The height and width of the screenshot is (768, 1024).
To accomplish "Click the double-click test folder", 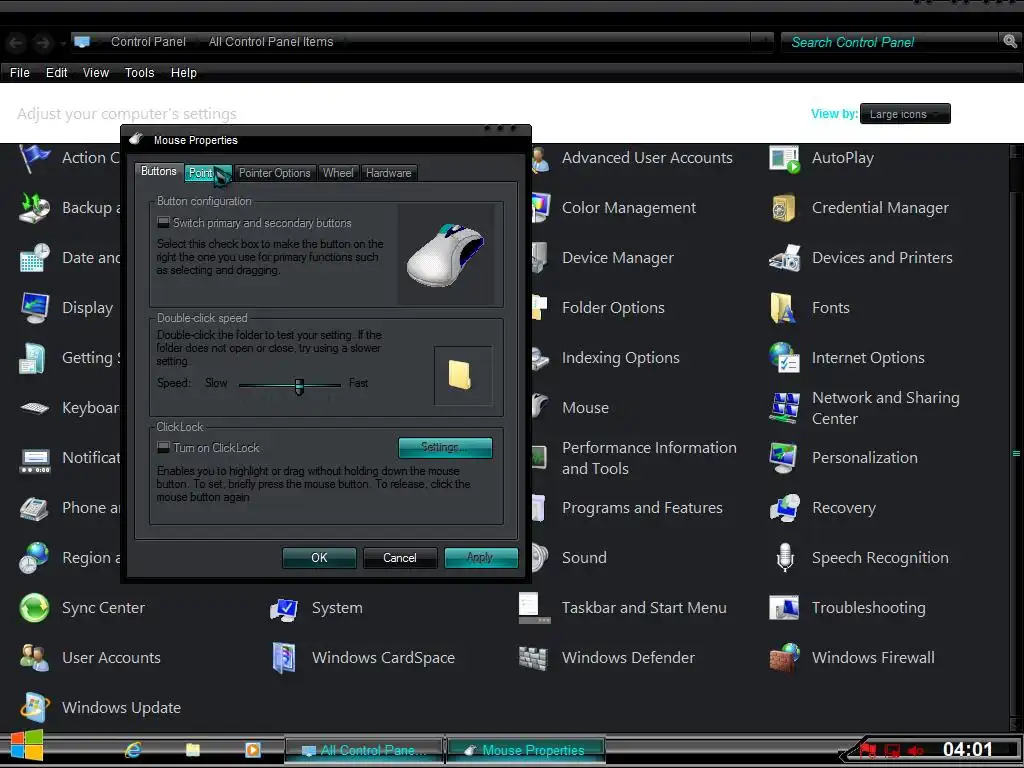I will 460,375.
